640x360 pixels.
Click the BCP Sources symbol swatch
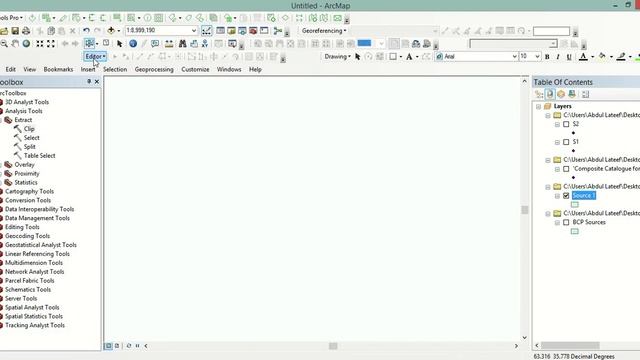click(575, 231)
